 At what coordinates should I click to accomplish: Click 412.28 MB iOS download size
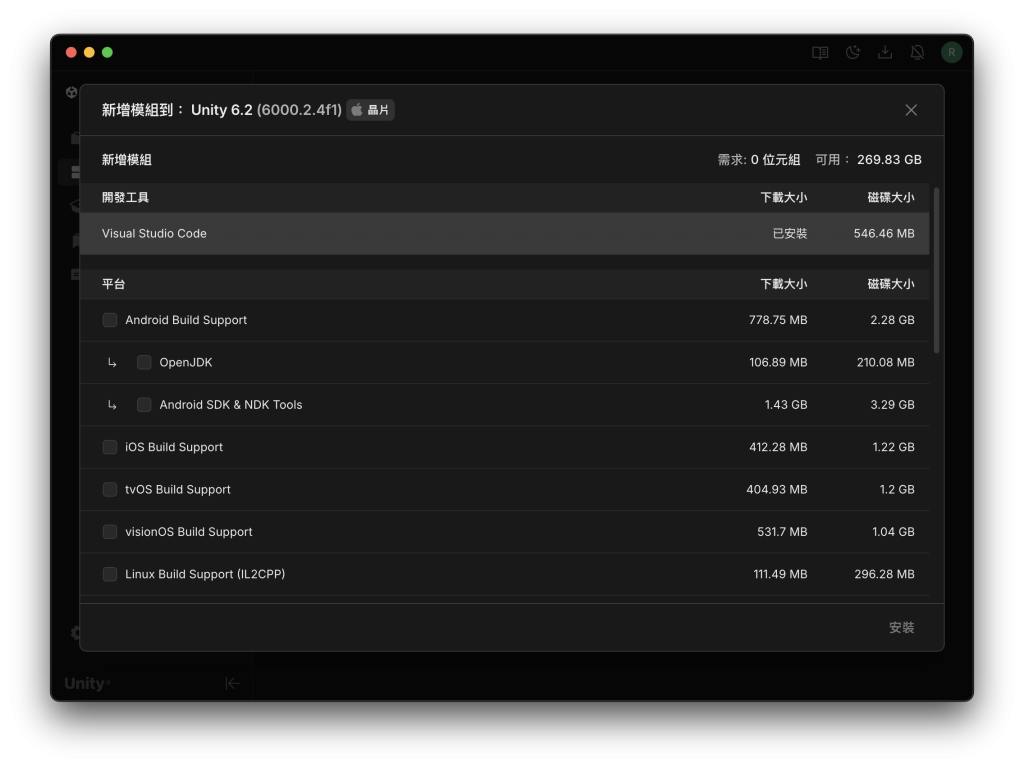click(x=778, y=447)
